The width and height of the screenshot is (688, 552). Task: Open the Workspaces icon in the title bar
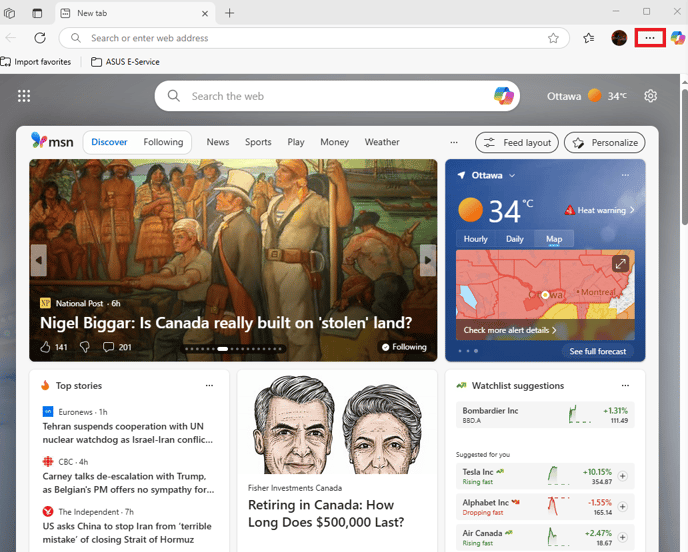coord(9,13)
